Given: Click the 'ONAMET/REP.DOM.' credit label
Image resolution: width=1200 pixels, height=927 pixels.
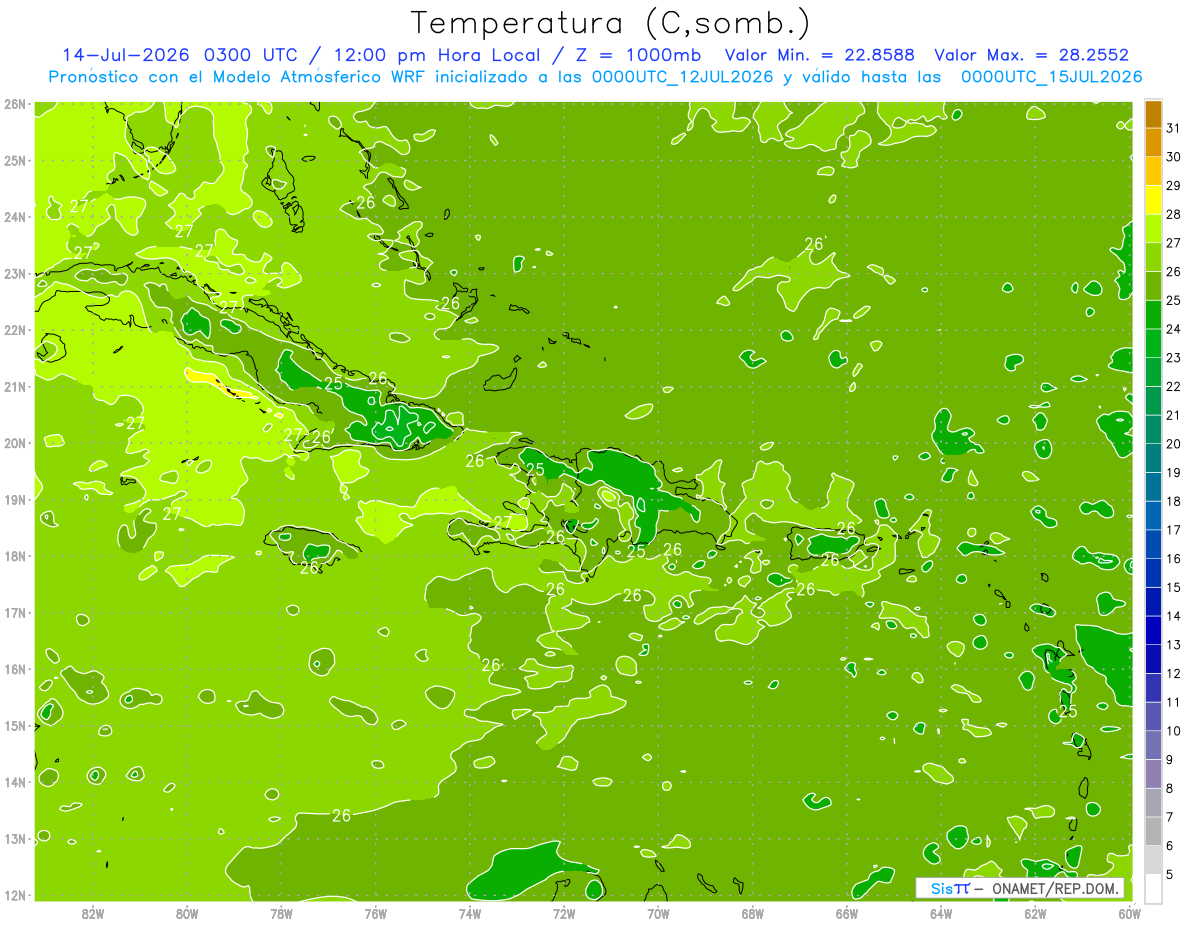Looking at the screenshot, I should pos(1053,888).
